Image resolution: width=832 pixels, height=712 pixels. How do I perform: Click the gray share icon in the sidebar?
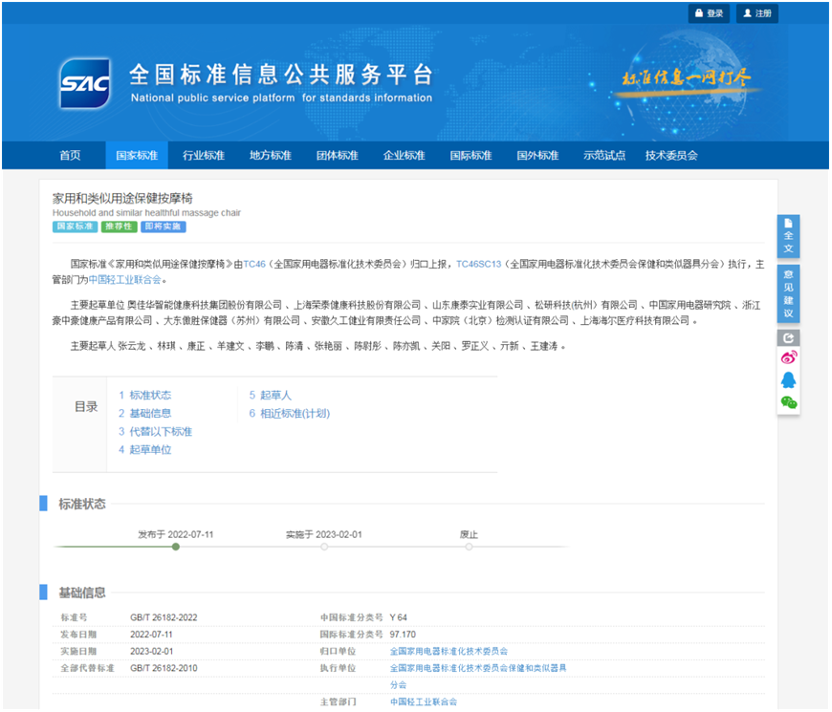coord(787,336)
